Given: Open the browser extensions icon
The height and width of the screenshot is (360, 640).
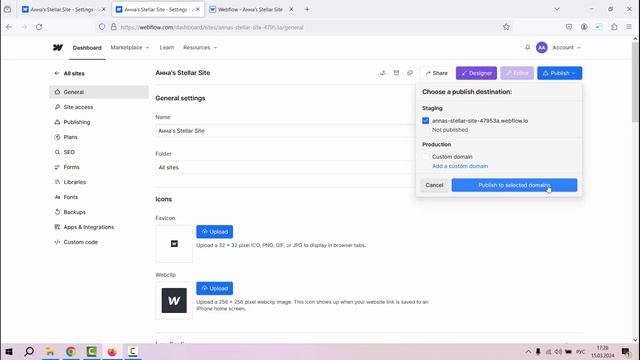Looking at the screenshot, I should coord(614,27).
